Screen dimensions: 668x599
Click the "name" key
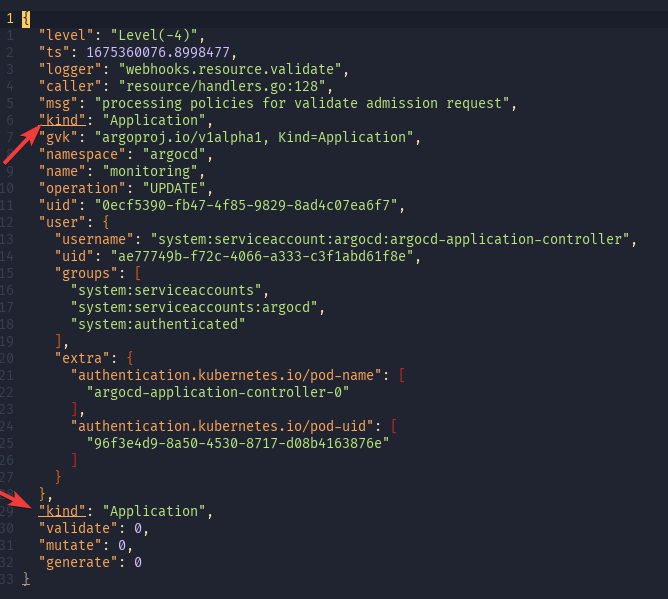point(62,171)
